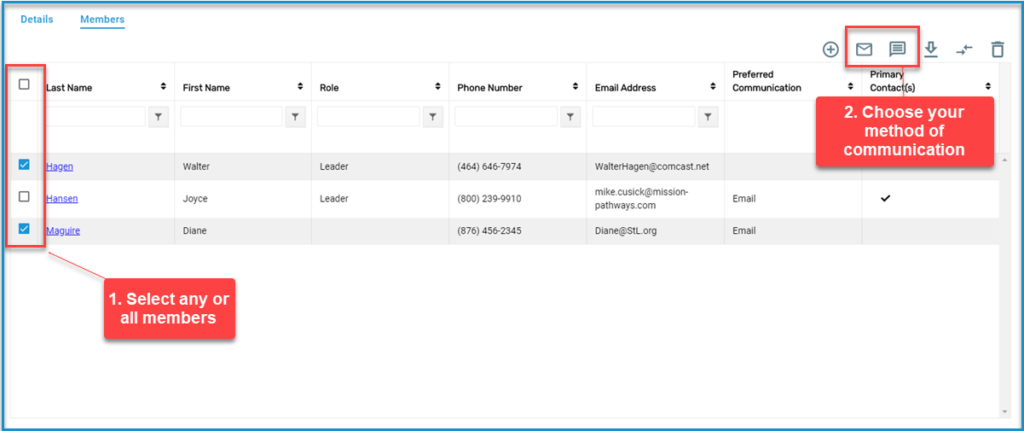Open the Maguire member link
Viewport: 1024px width, 431px height.
(63, 231)
